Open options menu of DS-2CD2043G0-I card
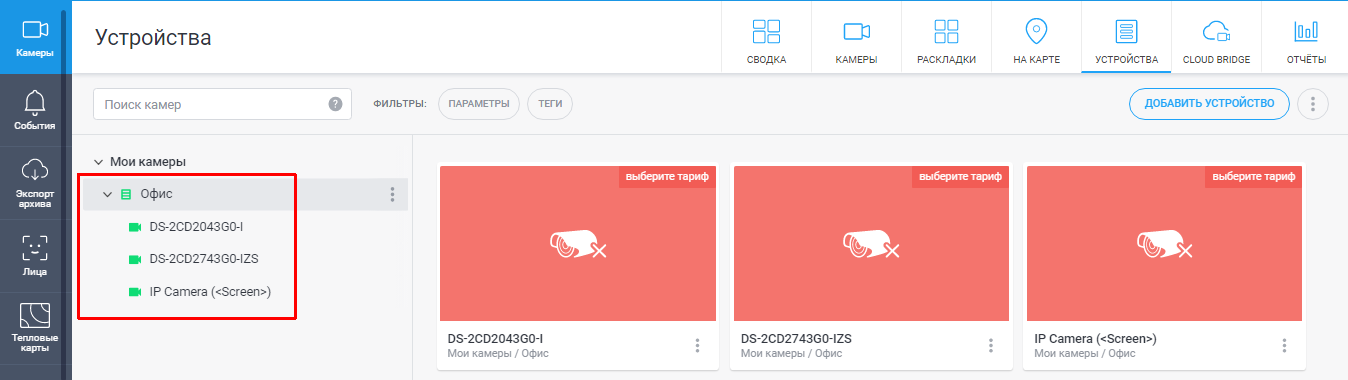Screen dimensions: 1348x380 tap(697, 346)
